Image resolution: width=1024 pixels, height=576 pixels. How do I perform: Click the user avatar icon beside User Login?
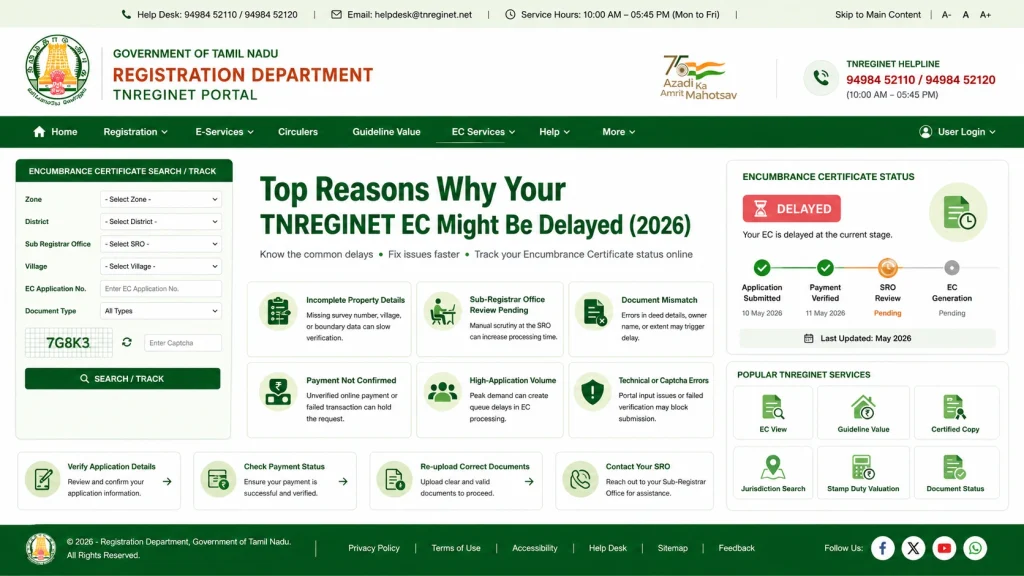coord(925,132)
